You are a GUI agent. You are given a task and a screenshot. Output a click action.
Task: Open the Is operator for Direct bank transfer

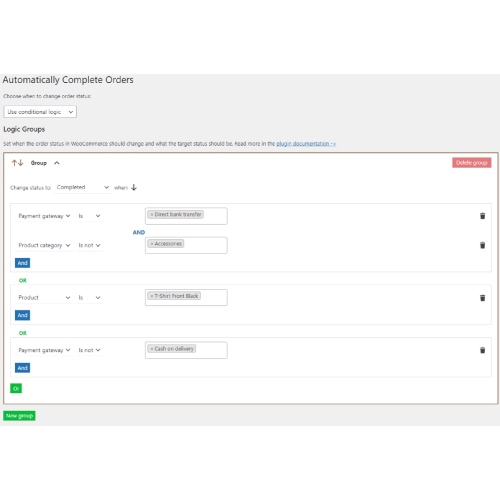pyautogui.click(x=89, y=216)
